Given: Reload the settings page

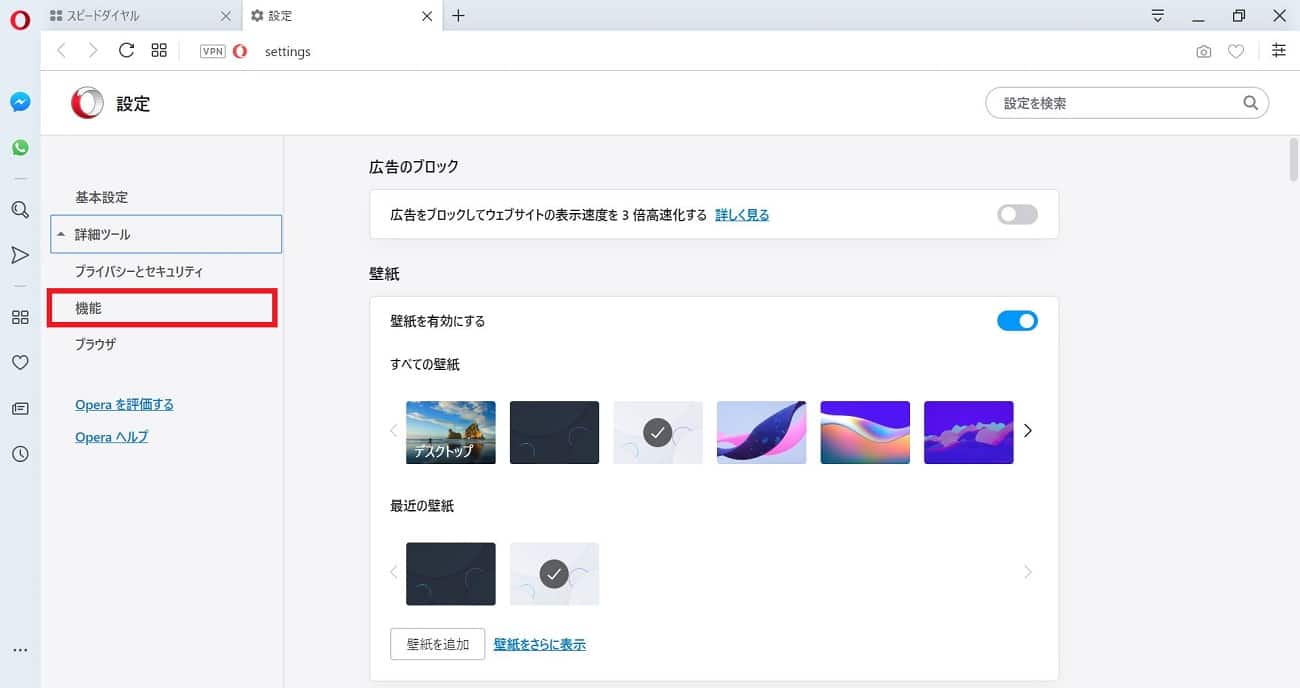Looking at the screenshot, I should (x=126, y=51).
